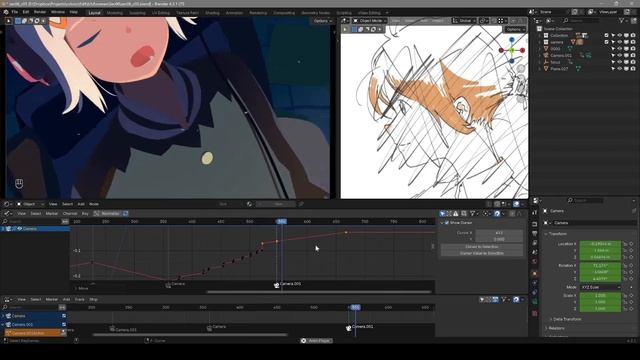Click the blue Z axis of the gizmo
Image resolution: width=640 pixels, height=360 pixels.
512,40
